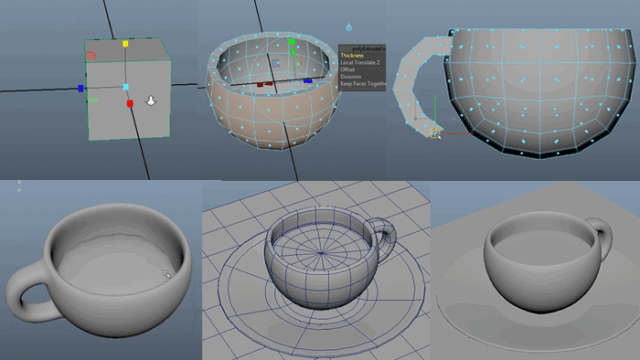This screenshot has height=360, width=640.
Task: Choose Local Translate Z in the extrude menu
Action: pos(360,62)
